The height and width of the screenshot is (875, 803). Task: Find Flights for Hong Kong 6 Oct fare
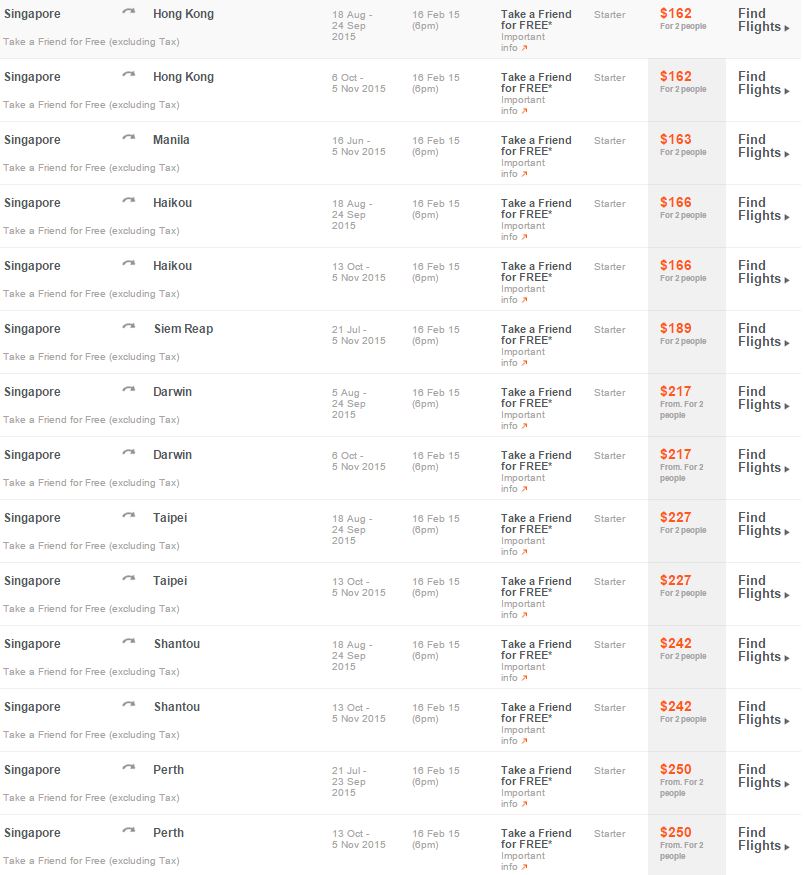point(763,83)
